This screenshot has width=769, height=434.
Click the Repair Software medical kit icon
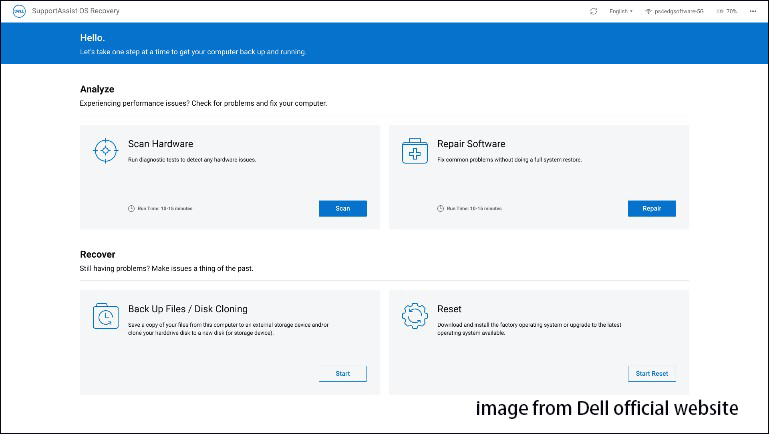415,151
